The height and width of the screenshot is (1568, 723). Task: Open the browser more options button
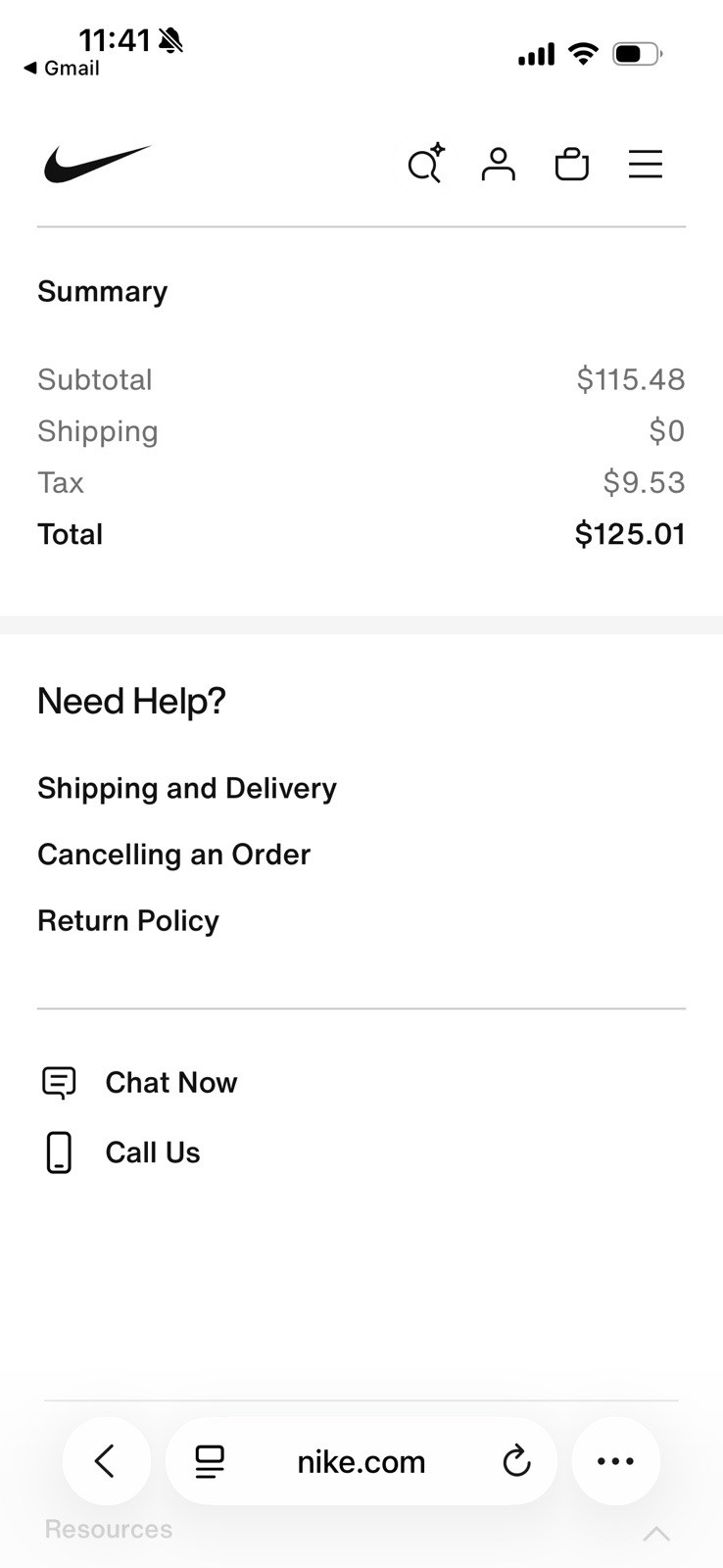pyautogui.click(x=615, y=1461)
